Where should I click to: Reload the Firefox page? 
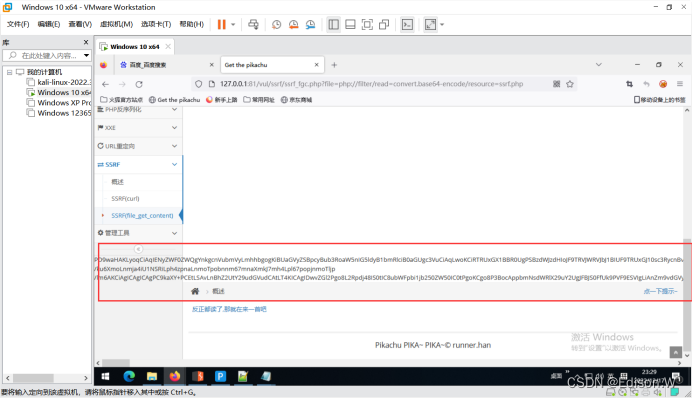(139, 84)
